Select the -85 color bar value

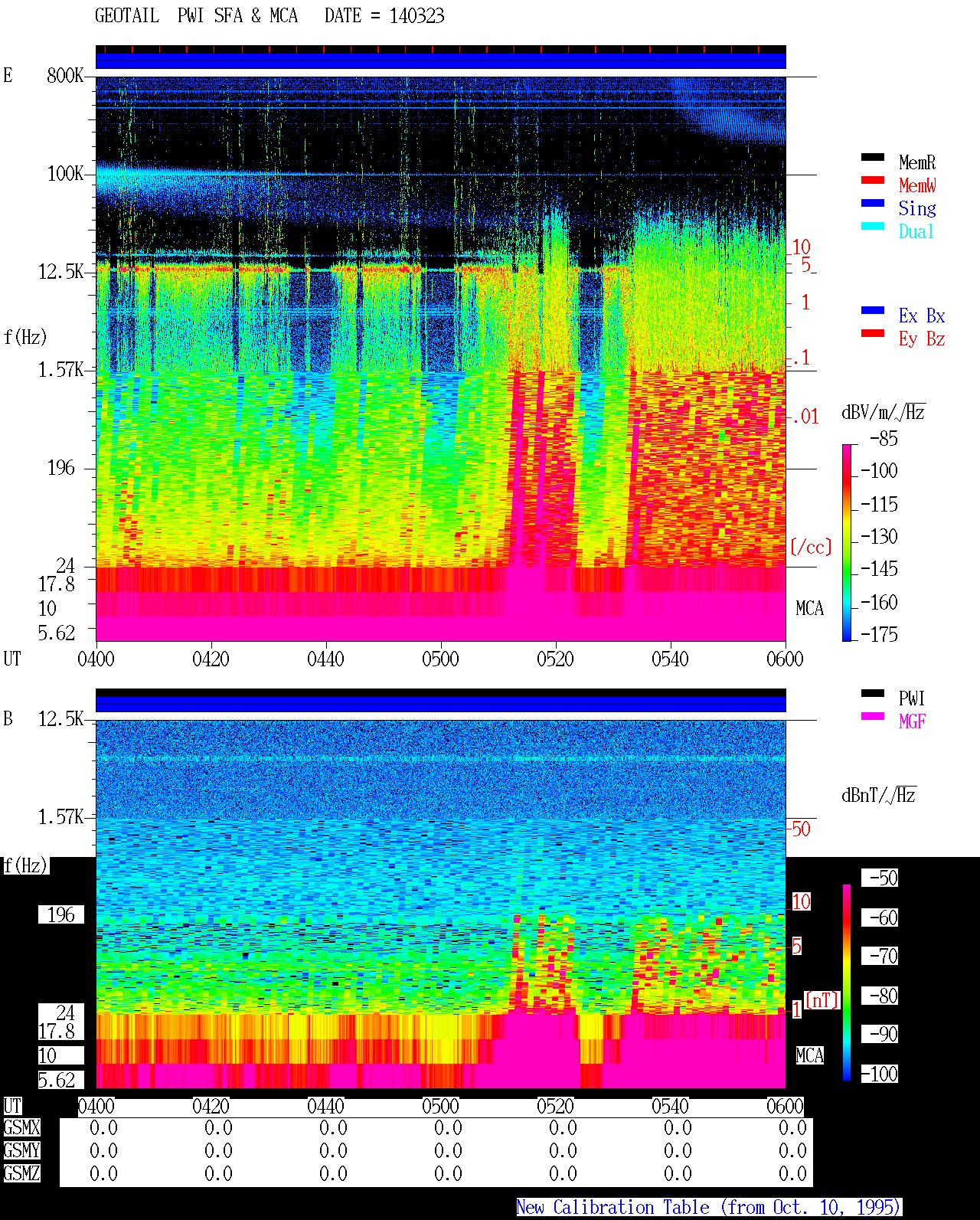(x=884, y=439)
